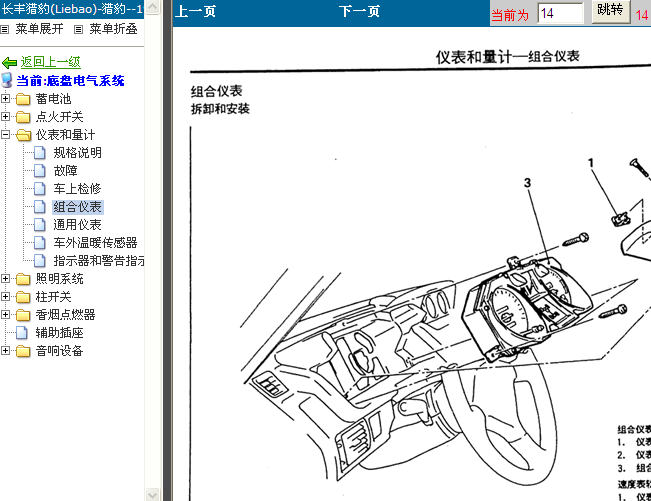The width and height of the screenshot is (651, 501).
Task: Open the 辅助插座 tree item
Action: click(x=60, y=333)
